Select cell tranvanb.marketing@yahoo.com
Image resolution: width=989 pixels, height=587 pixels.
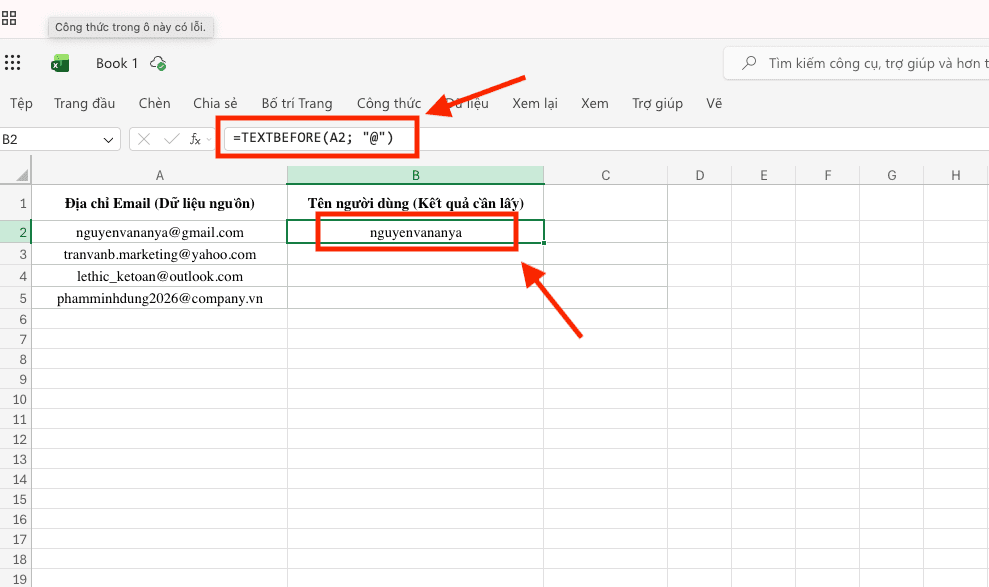[x=160, y=254]
